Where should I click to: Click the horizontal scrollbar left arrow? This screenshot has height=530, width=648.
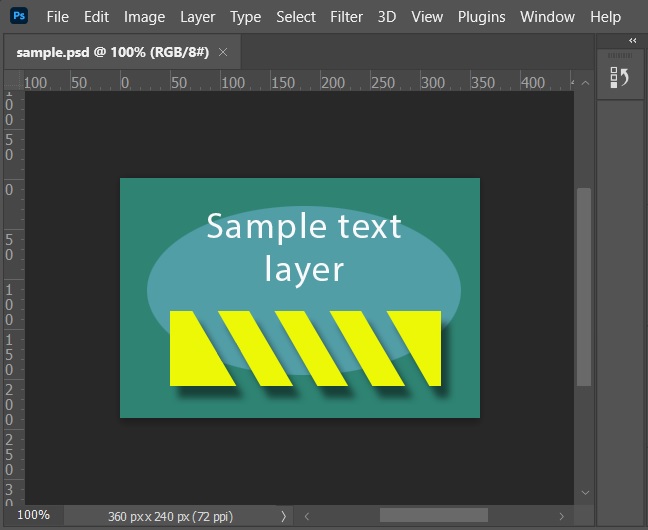coord(305,515)
